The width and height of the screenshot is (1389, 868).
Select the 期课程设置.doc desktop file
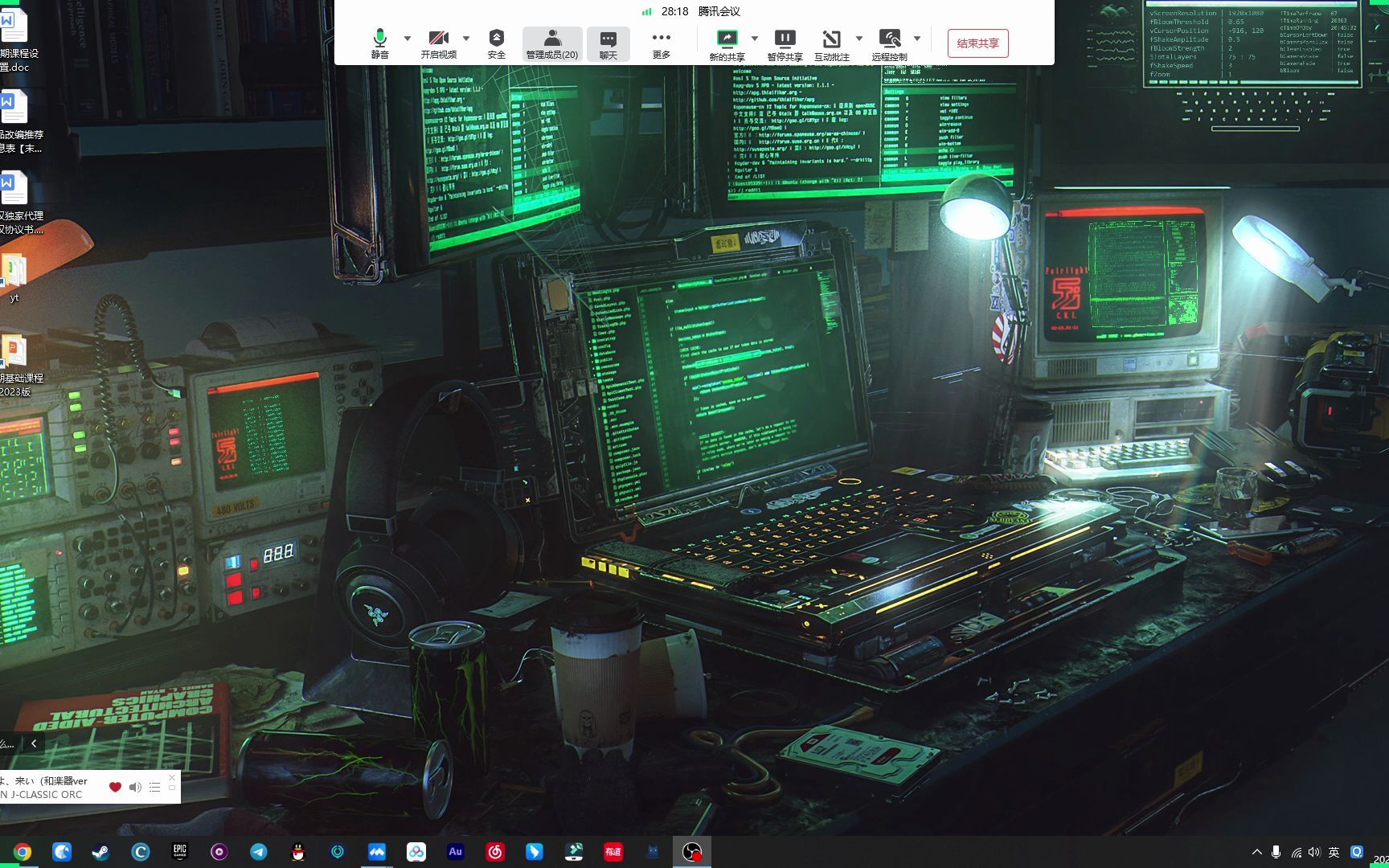[14, 40]
